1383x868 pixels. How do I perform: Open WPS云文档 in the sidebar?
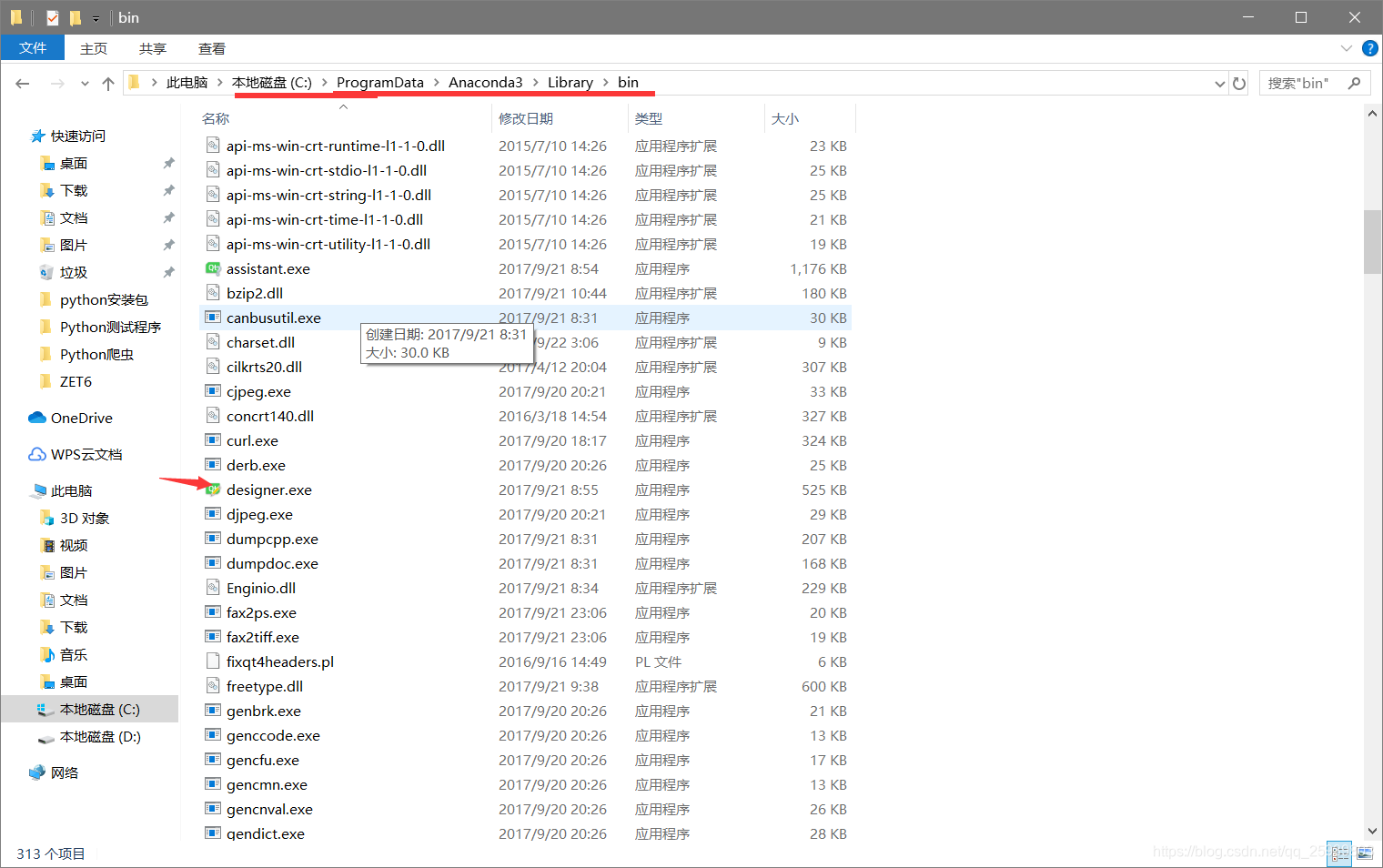(x=86, y=454)
